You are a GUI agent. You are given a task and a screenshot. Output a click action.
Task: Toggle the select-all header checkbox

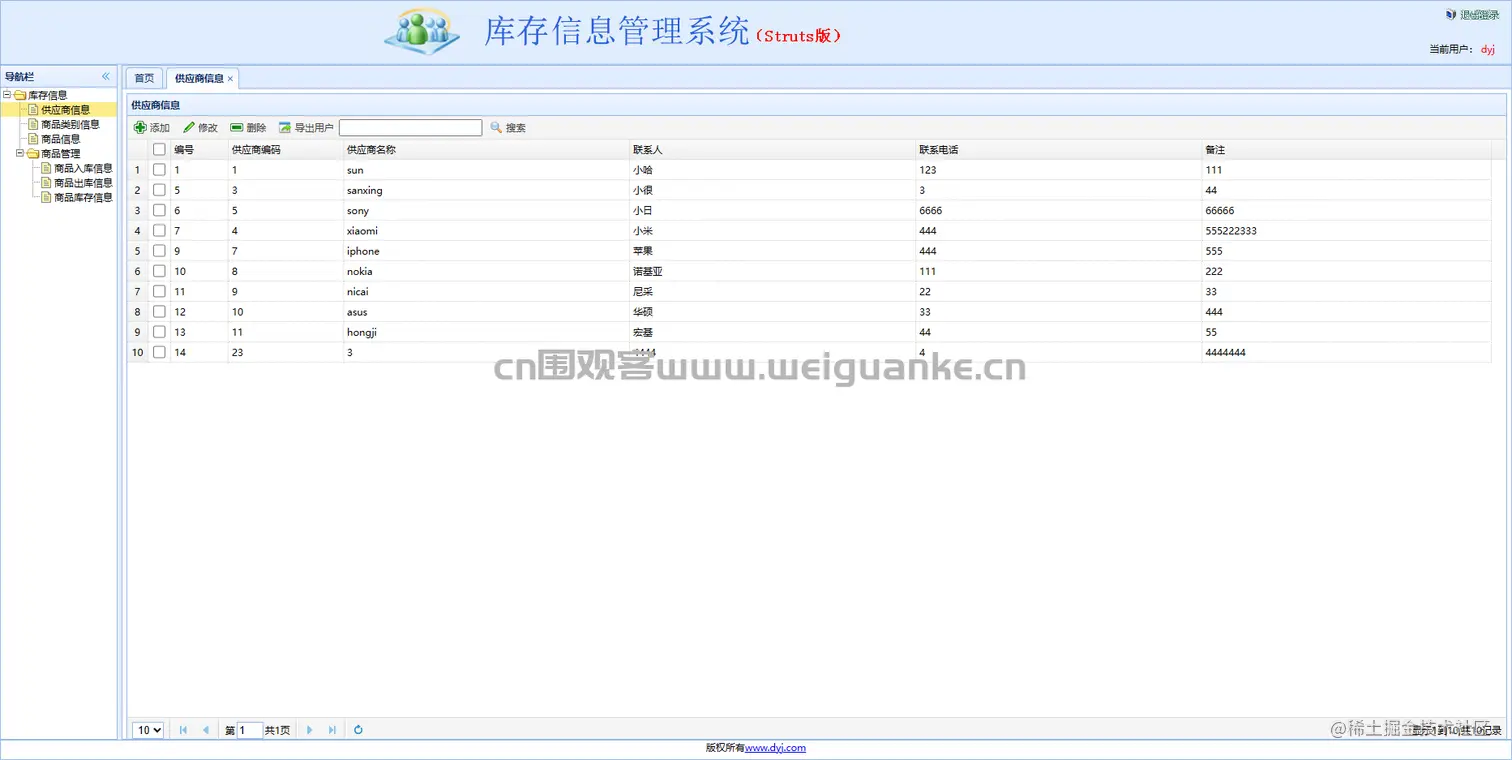click(x=159, y=150)
